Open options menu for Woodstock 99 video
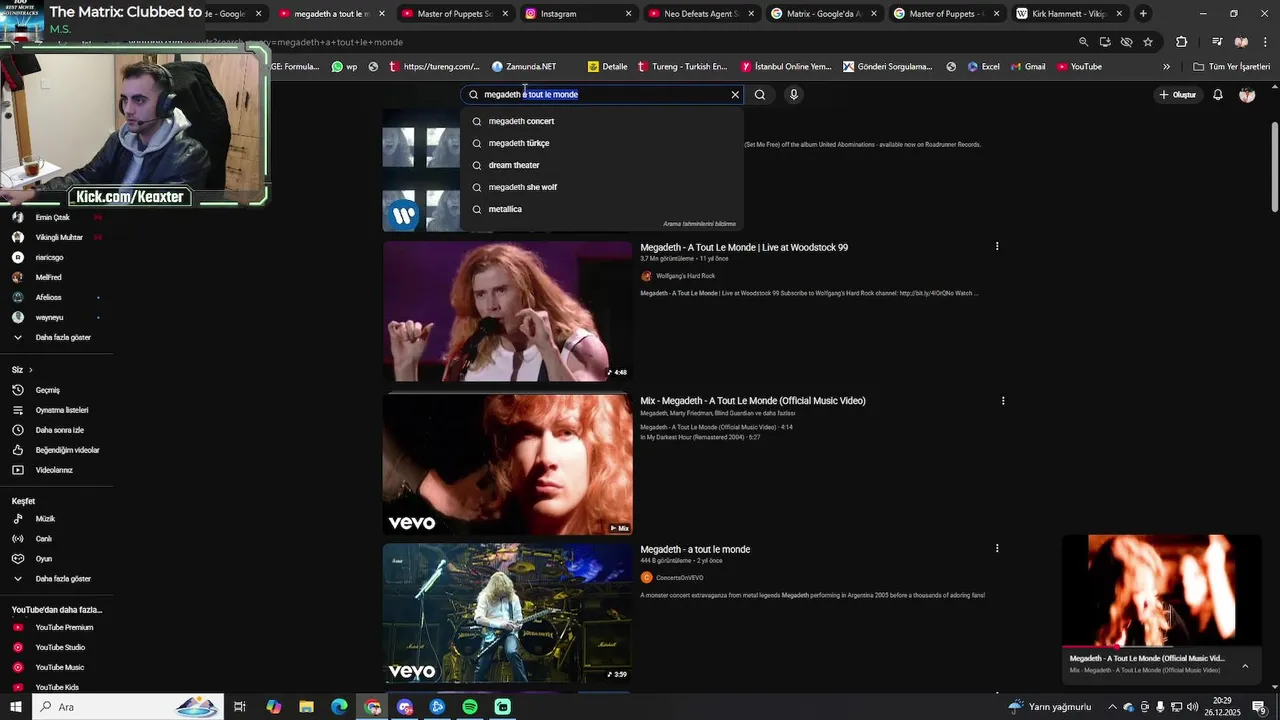Image resolution: width=1280 pixels, height=720 pixels. 996,246
